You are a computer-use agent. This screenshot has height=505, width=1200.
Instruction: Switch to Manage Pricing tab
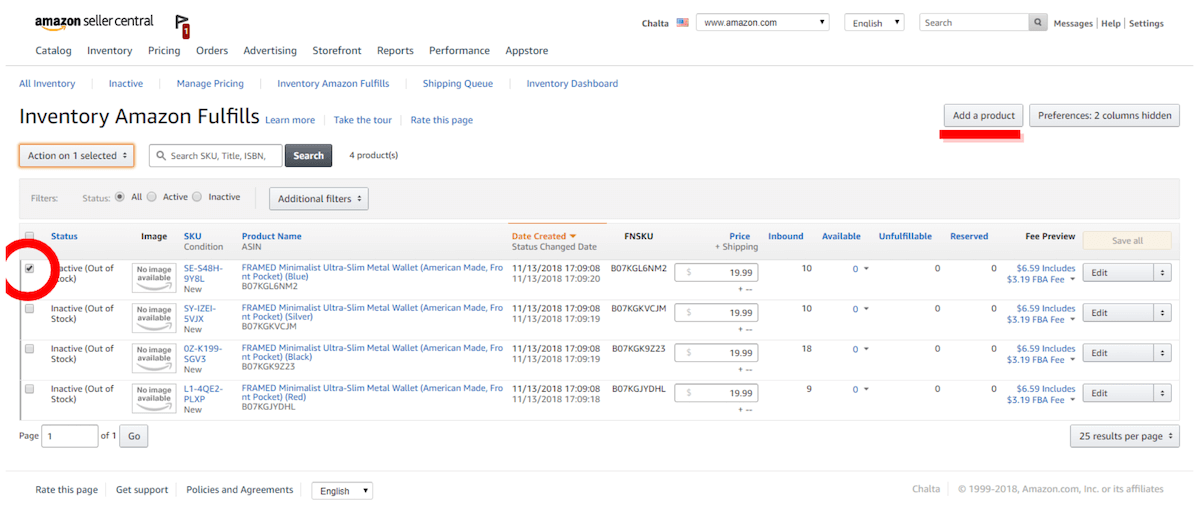[210, 84]
